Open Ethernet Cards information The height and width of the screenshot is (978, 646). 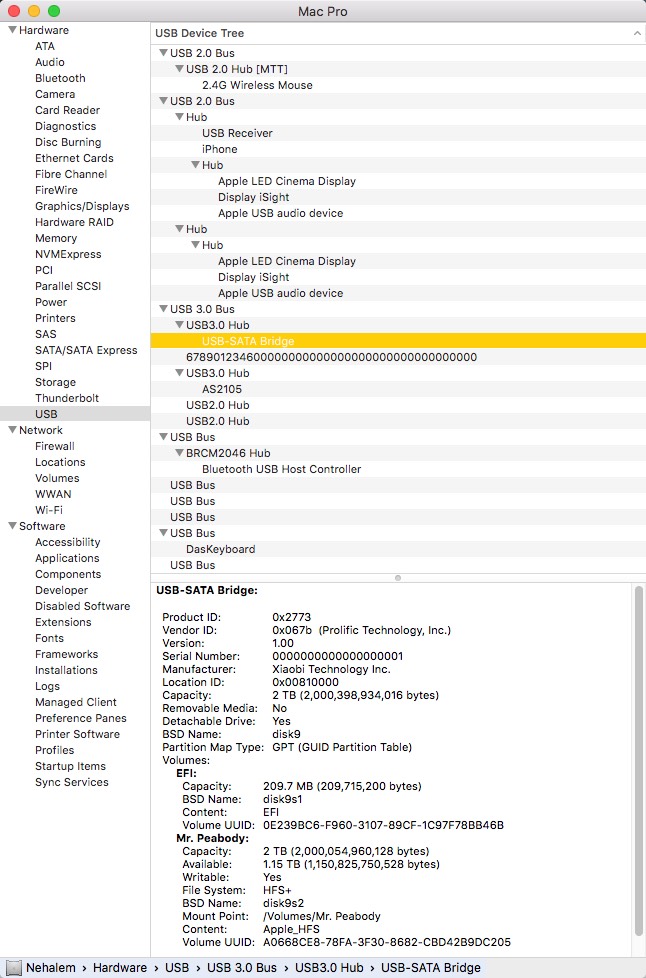click(x=74, y=158)
